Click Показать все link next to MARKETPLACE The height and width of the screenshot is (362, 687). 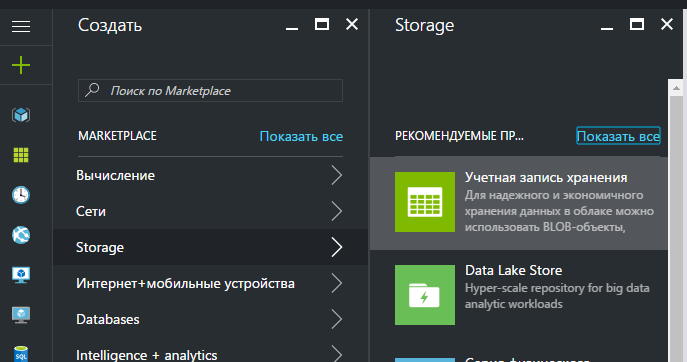click(x=301, y=136)
